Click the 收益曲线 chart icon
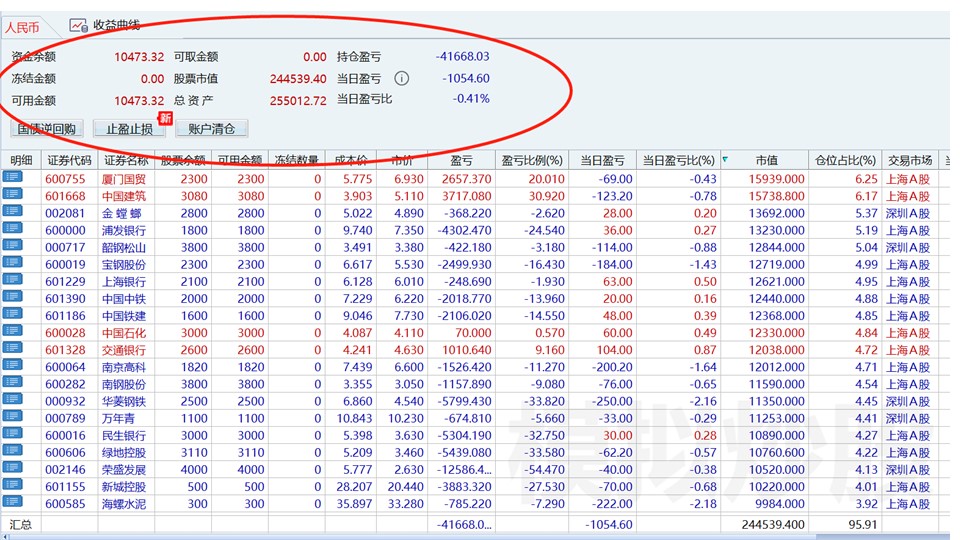This screenshot has height=540, width=960. (78, 25)
